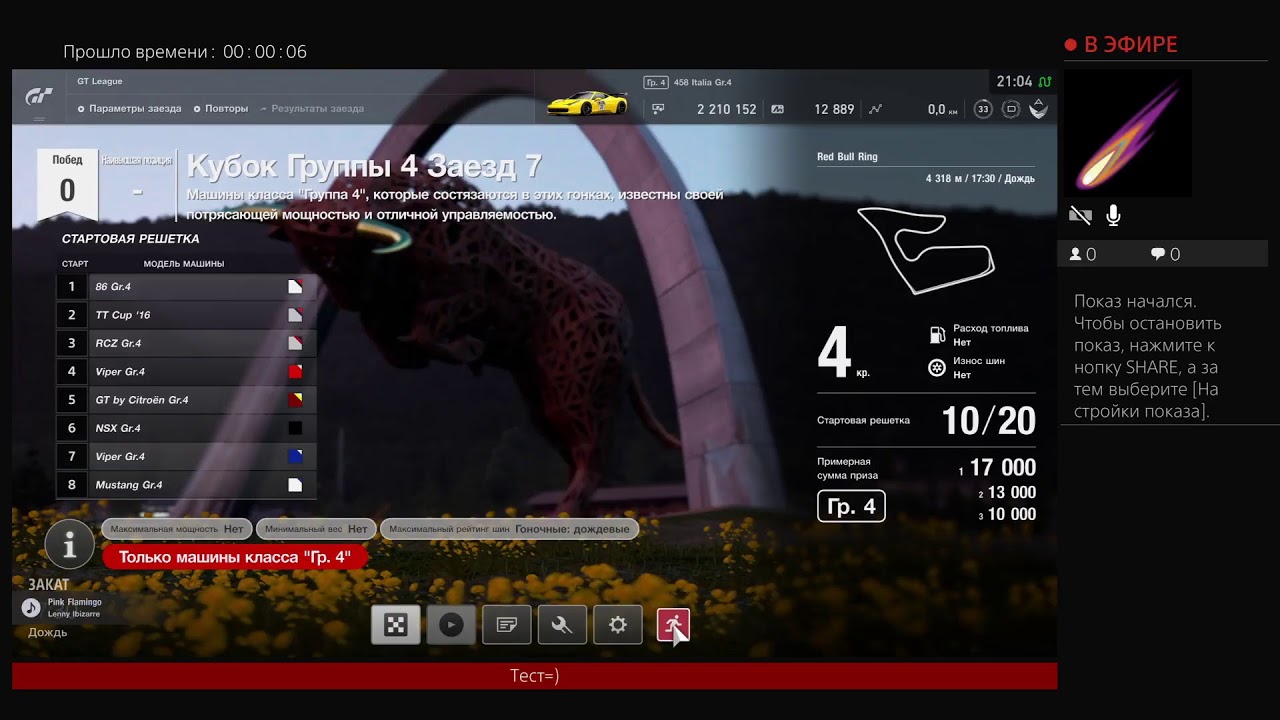Open the replay play button in bottom bar
This screenshot has width=1280, height=720.
tap(451, 625)
